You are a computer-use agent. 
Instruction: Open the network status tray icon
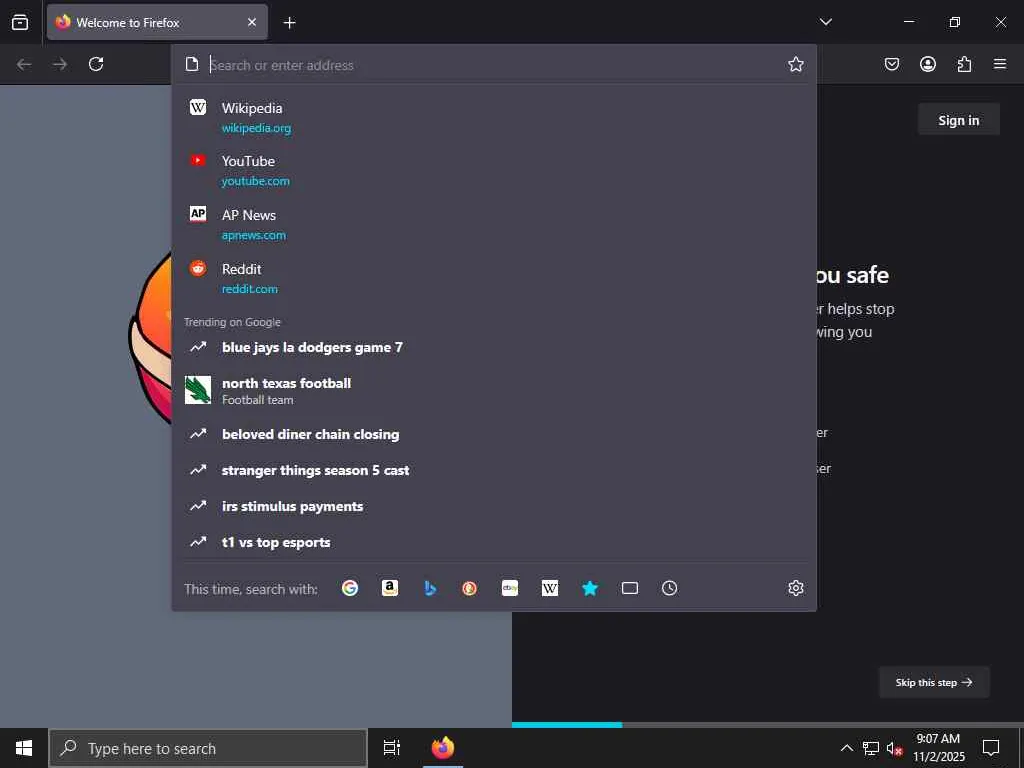tap(871, 748)
